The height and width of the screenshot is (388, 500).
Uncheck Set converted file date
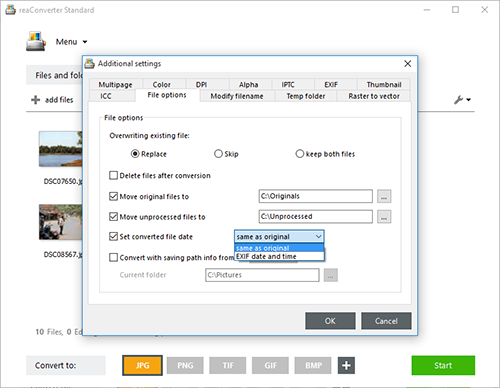[113, 236]
